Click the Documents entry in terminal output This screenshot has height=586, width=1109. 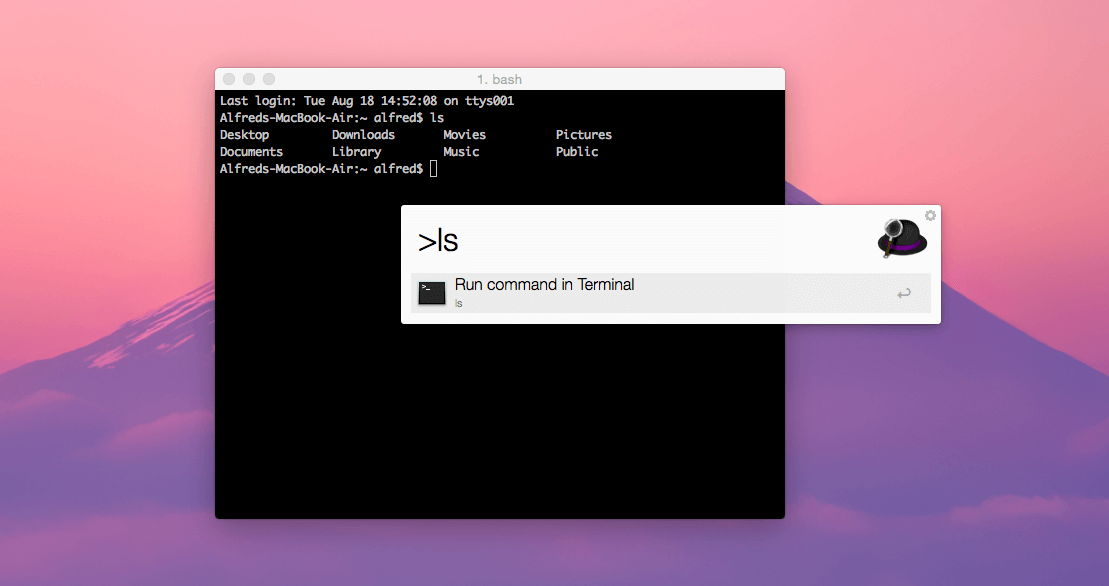pyautogui.click(x=251, y=152)
